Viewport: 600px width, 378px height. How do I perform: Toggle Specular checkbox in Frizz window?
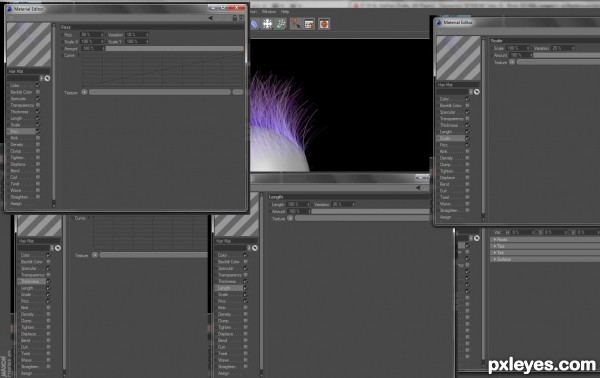tap(38, 98)
